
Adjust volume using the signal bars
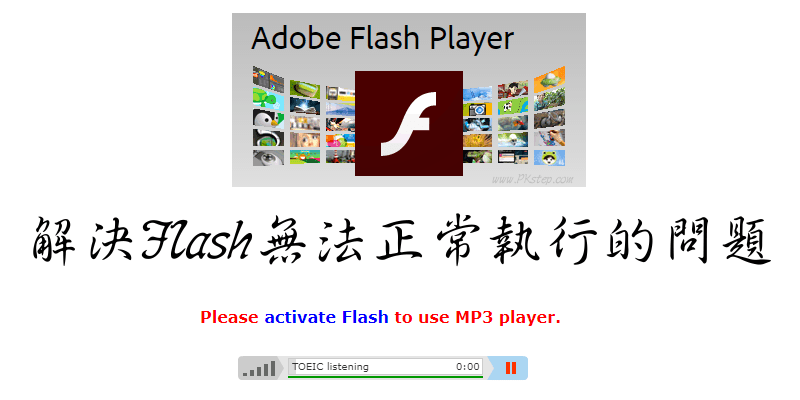[259, 368]
